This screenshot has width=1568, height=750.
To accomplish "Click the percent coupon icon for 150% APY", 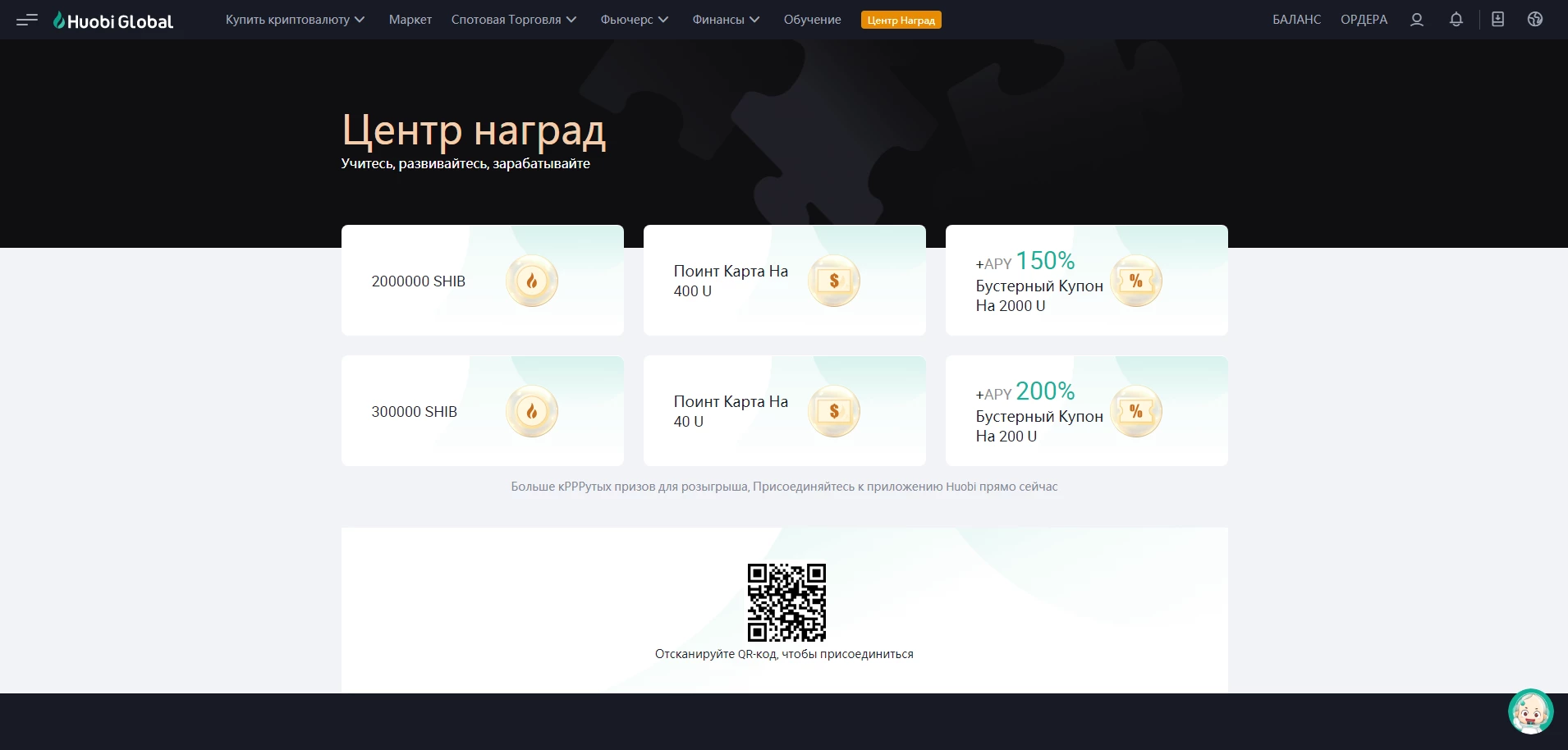I will (1136, 281).
